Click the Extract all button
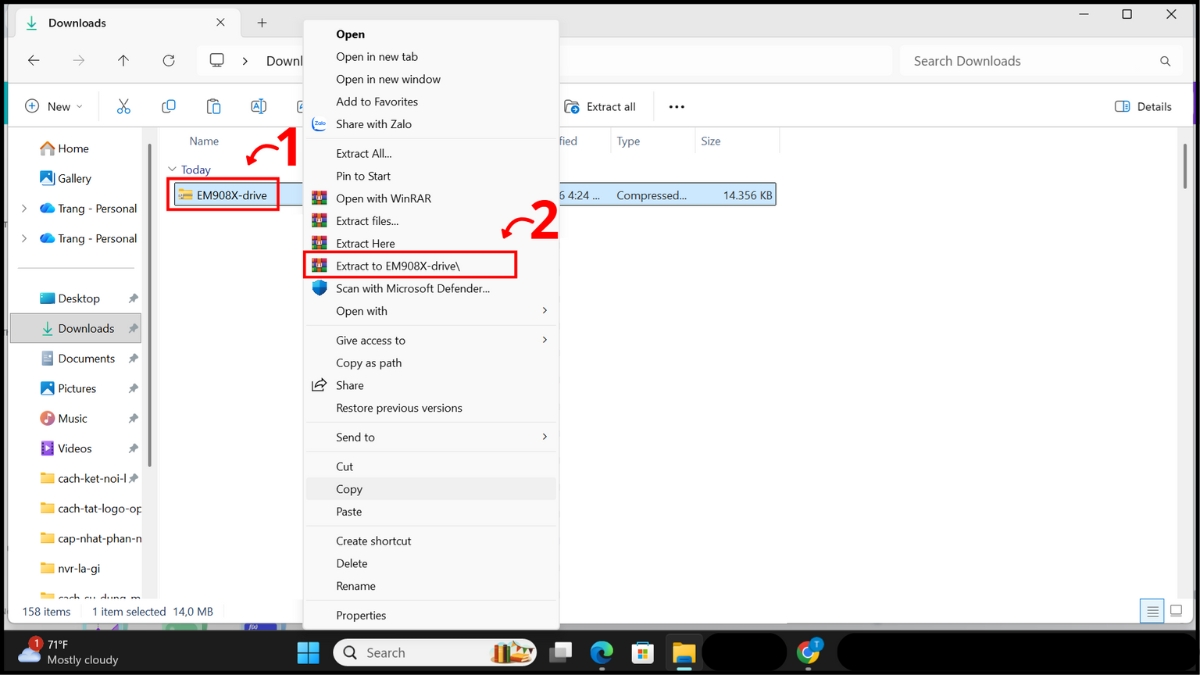The height and width of the screenshot is (675, 1200). (600, 107)
